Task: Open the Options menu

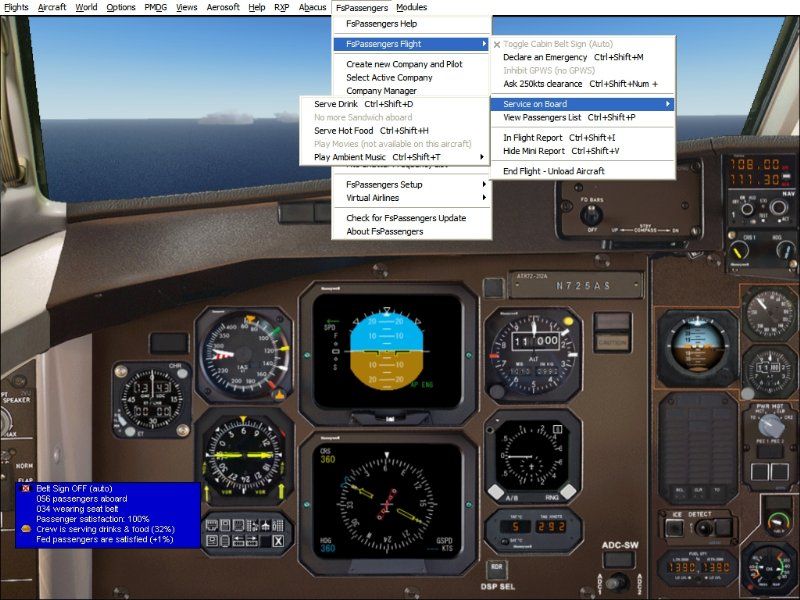Action: 121,7
